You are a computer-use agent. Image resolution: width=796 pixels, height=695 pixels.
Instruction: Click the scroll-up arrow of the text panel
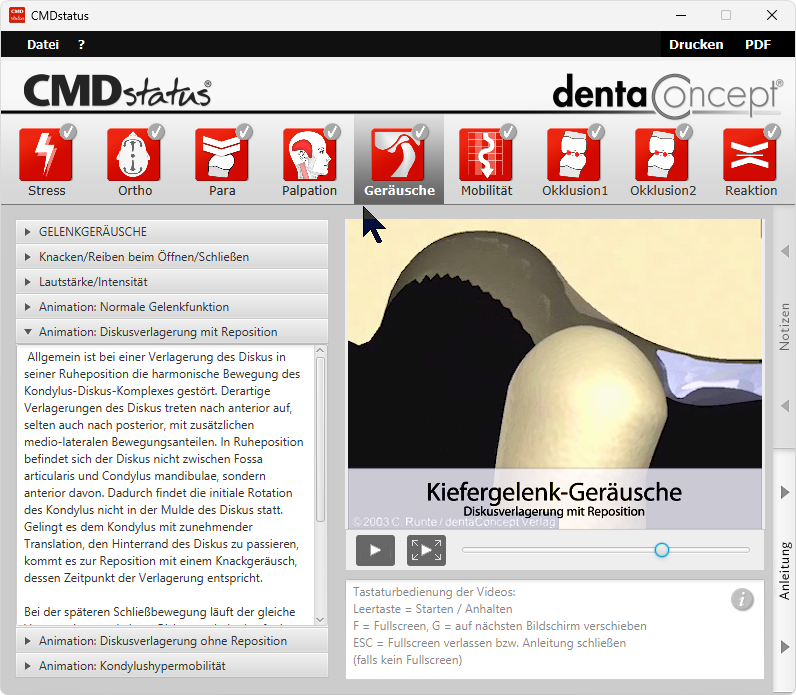[320, 350]
